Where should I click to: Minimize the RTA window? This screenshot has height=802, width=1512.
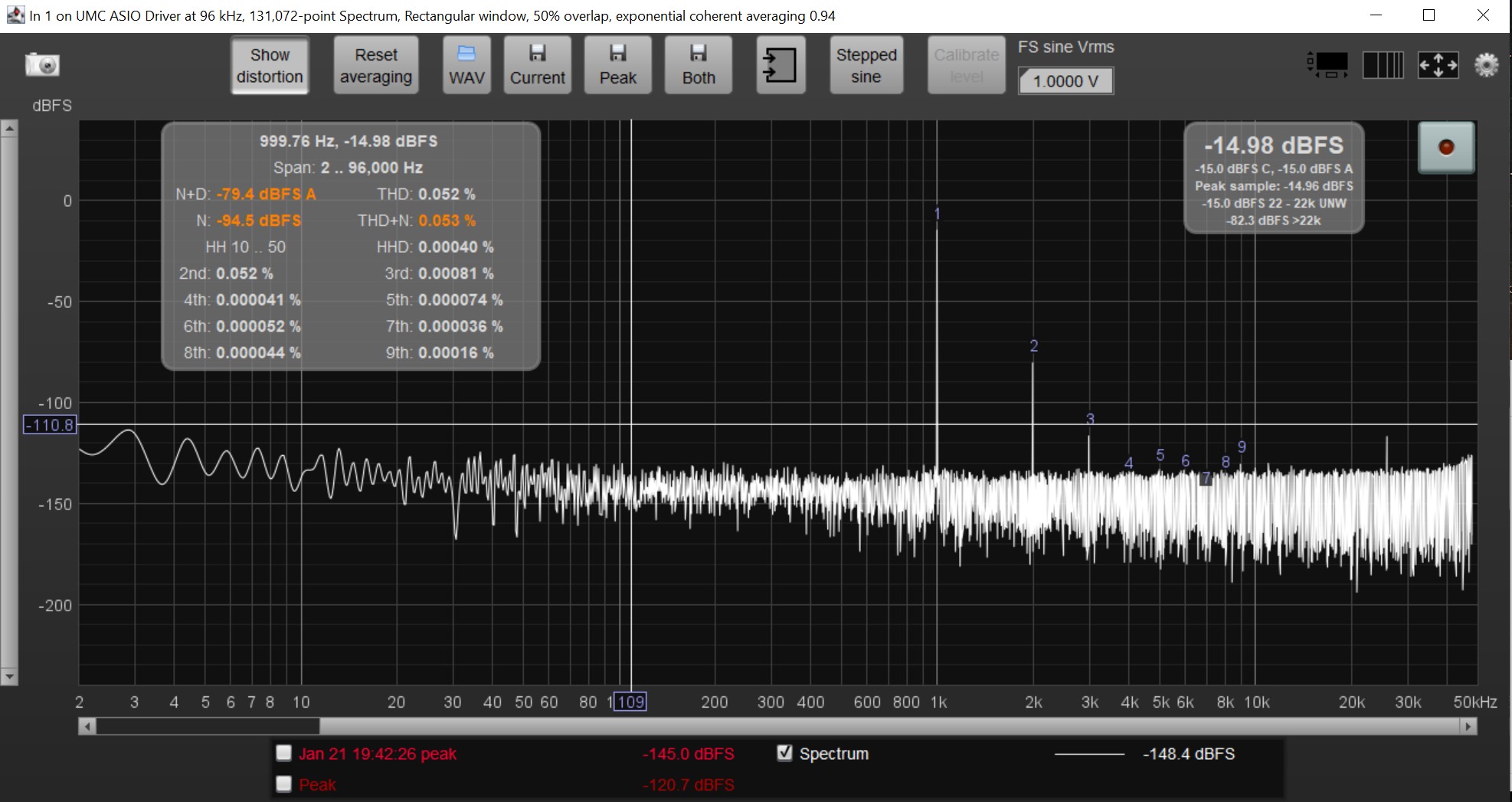pos(1376,15)
